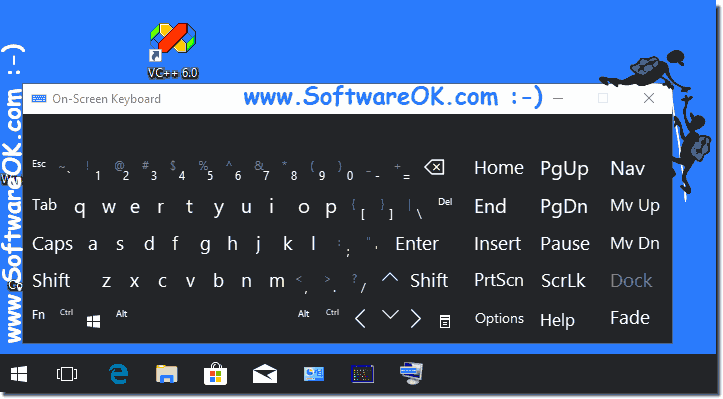Viewport: 723px width, 399px height.
Task: Tap the letter g key
Action: pyautogui.click(x=205, y=245)
